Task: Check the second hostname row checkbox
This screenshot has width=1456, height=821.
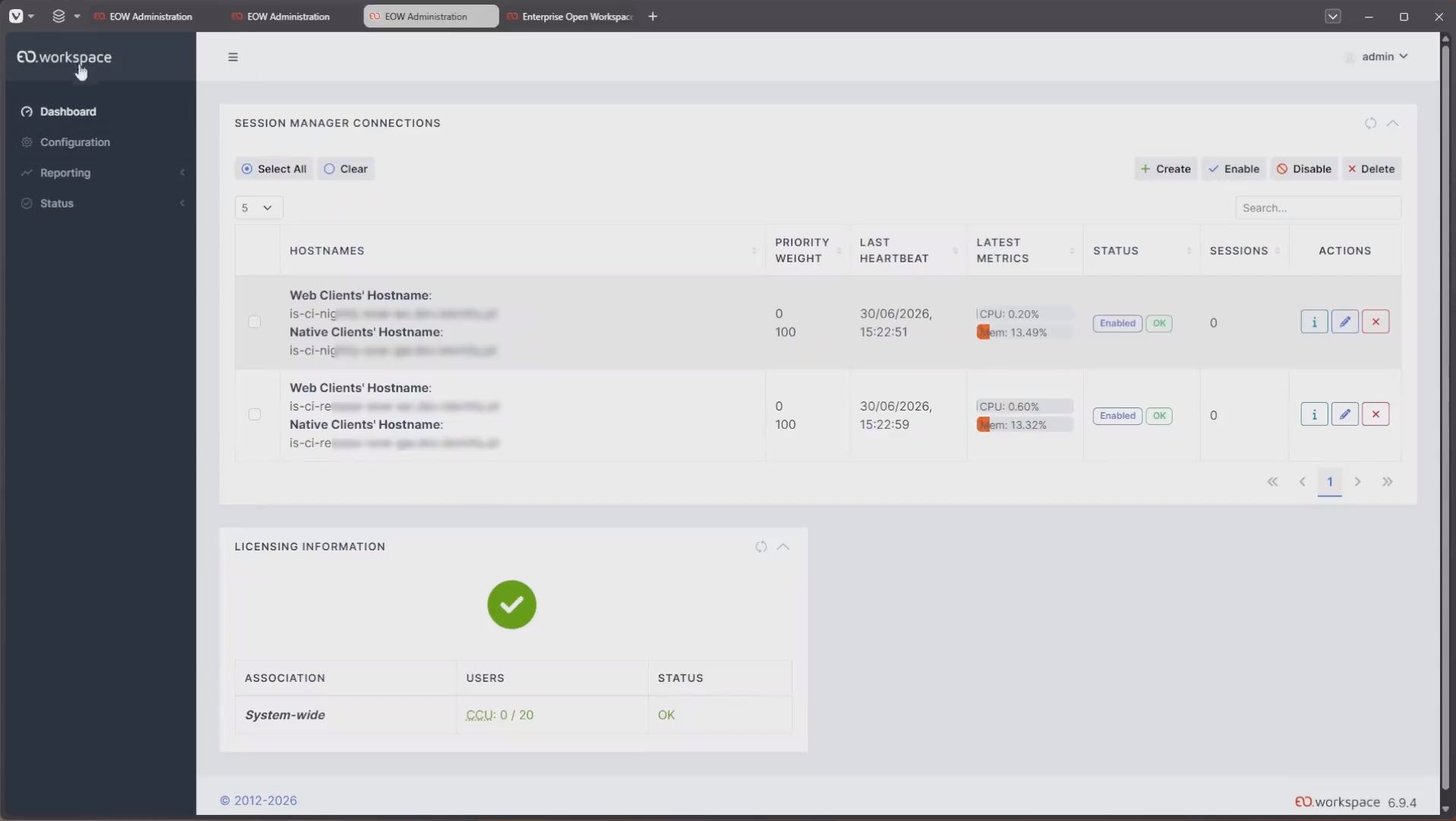Action: [x=255, y=414]
